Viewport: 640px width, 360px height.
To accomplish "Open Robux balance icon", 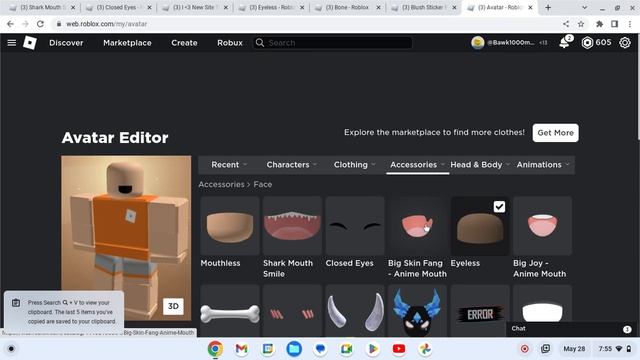I will click(x=587, y=42).
